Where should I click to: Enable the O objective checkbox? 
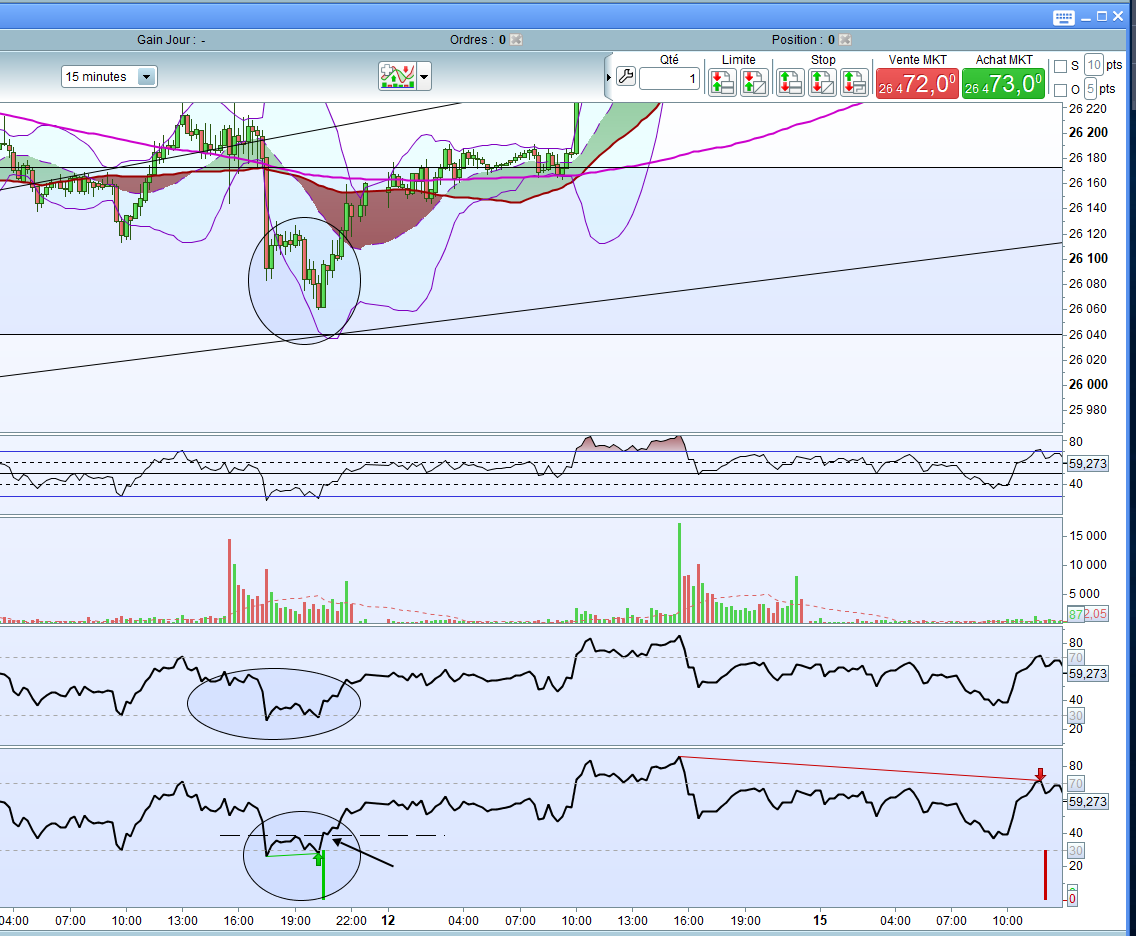click(1061, 90)
